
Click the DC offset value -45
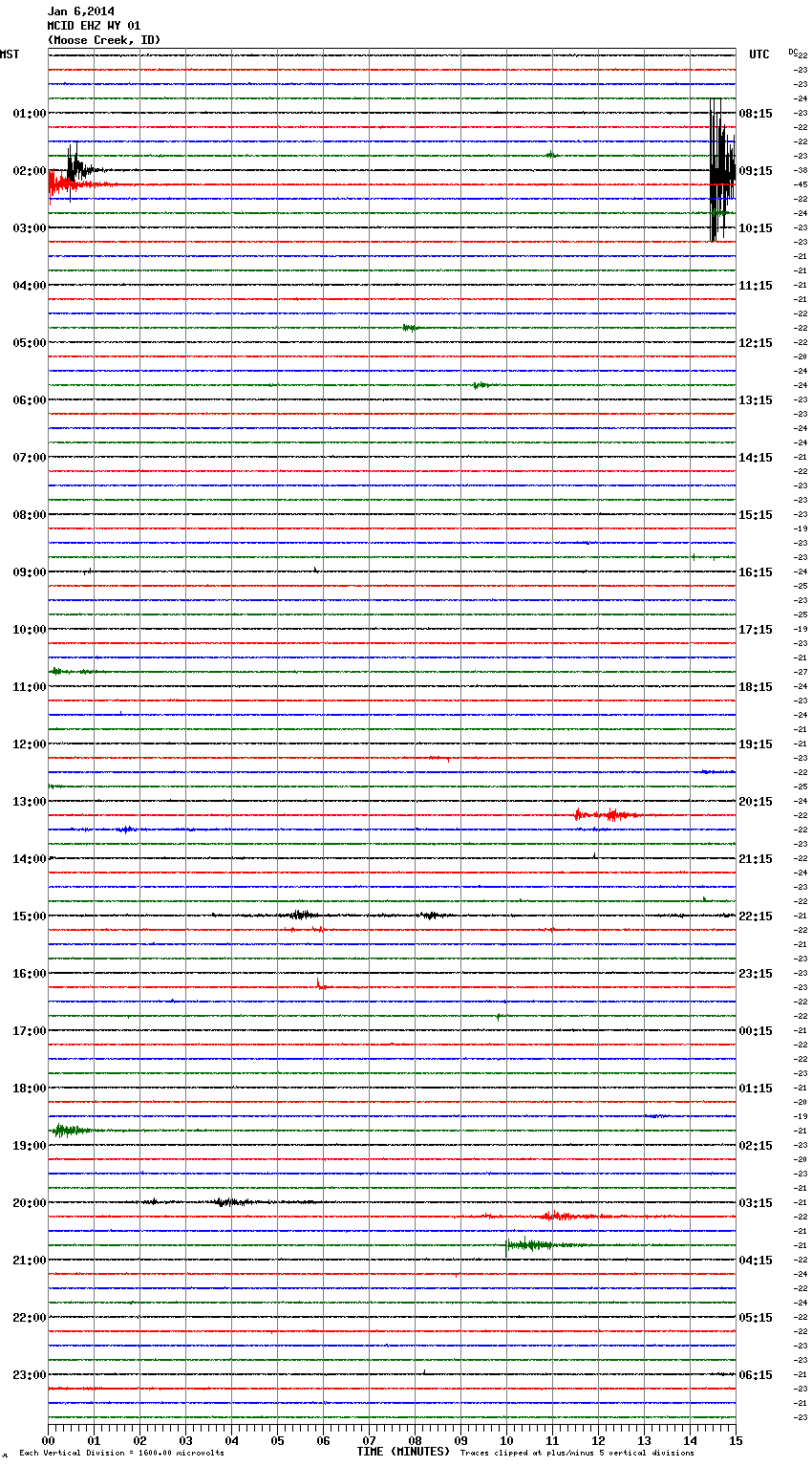tap(801, 184)
